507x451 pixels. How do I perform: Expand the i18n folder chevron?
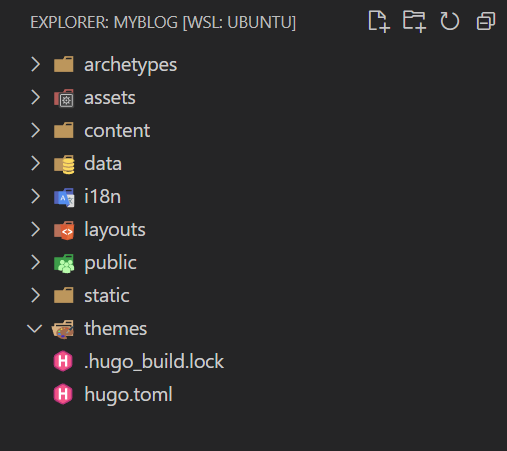35,196
